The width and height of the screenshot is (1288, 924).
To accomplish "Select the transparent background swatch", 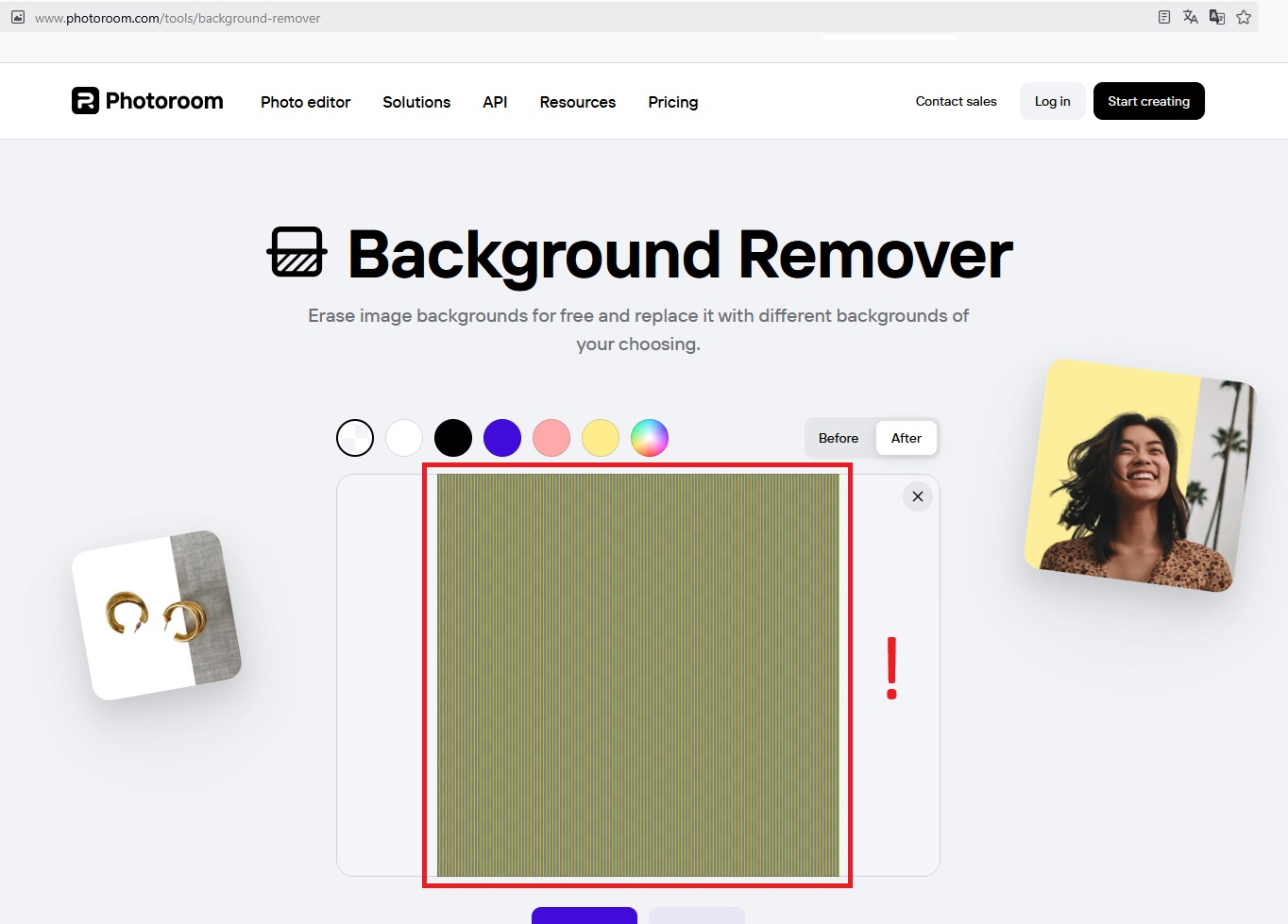I will [x=355, y=438].
